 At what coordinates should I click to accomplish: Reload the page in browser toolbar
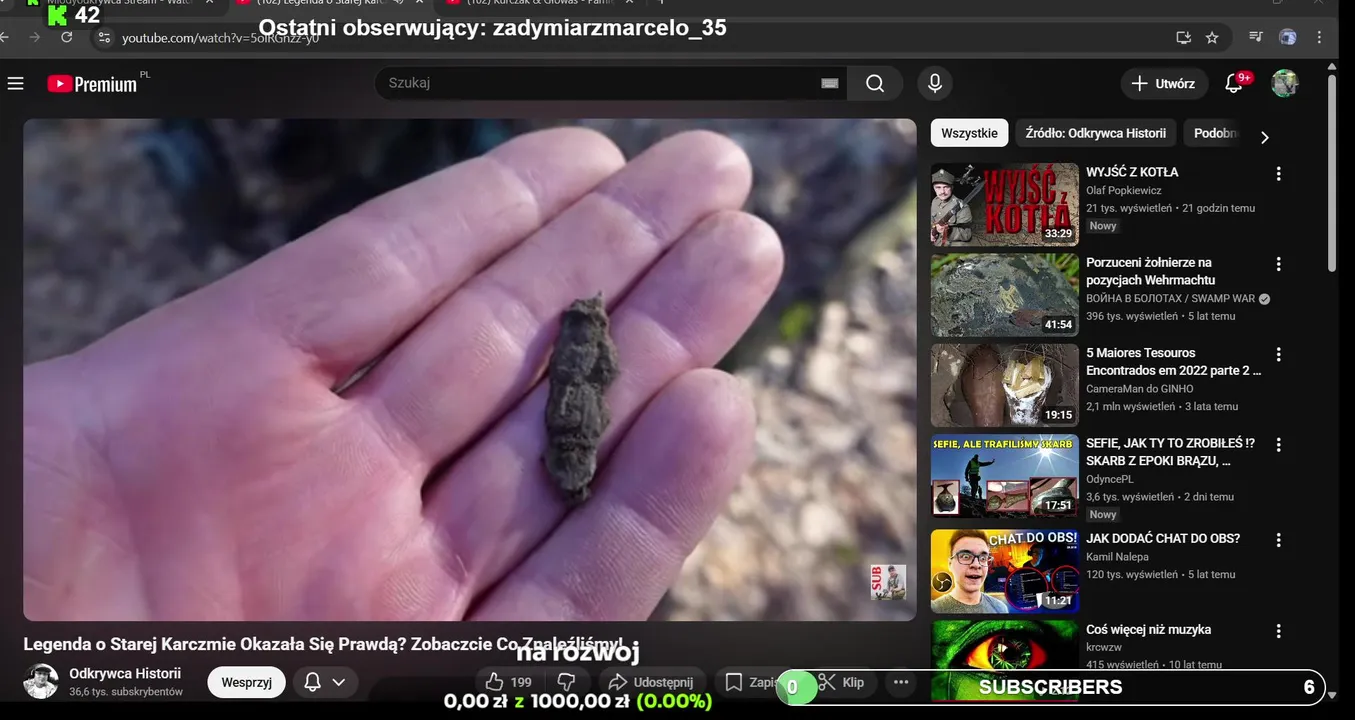(67, 37)
